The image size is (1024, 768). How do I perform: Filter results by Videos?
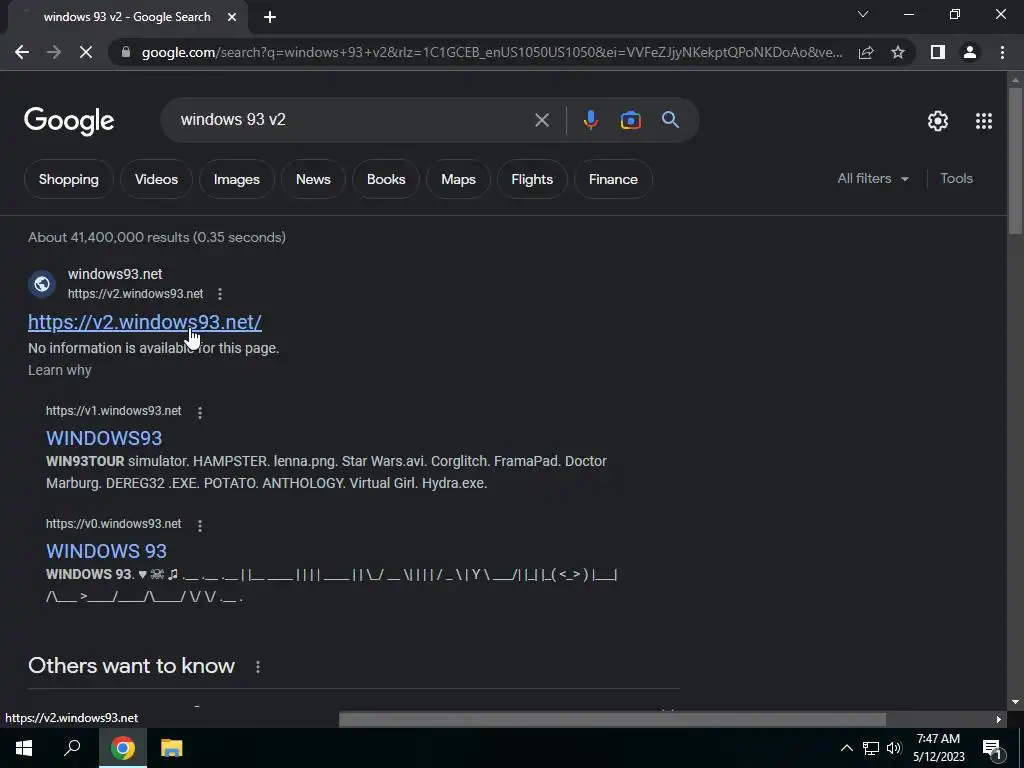coord(156,179)
